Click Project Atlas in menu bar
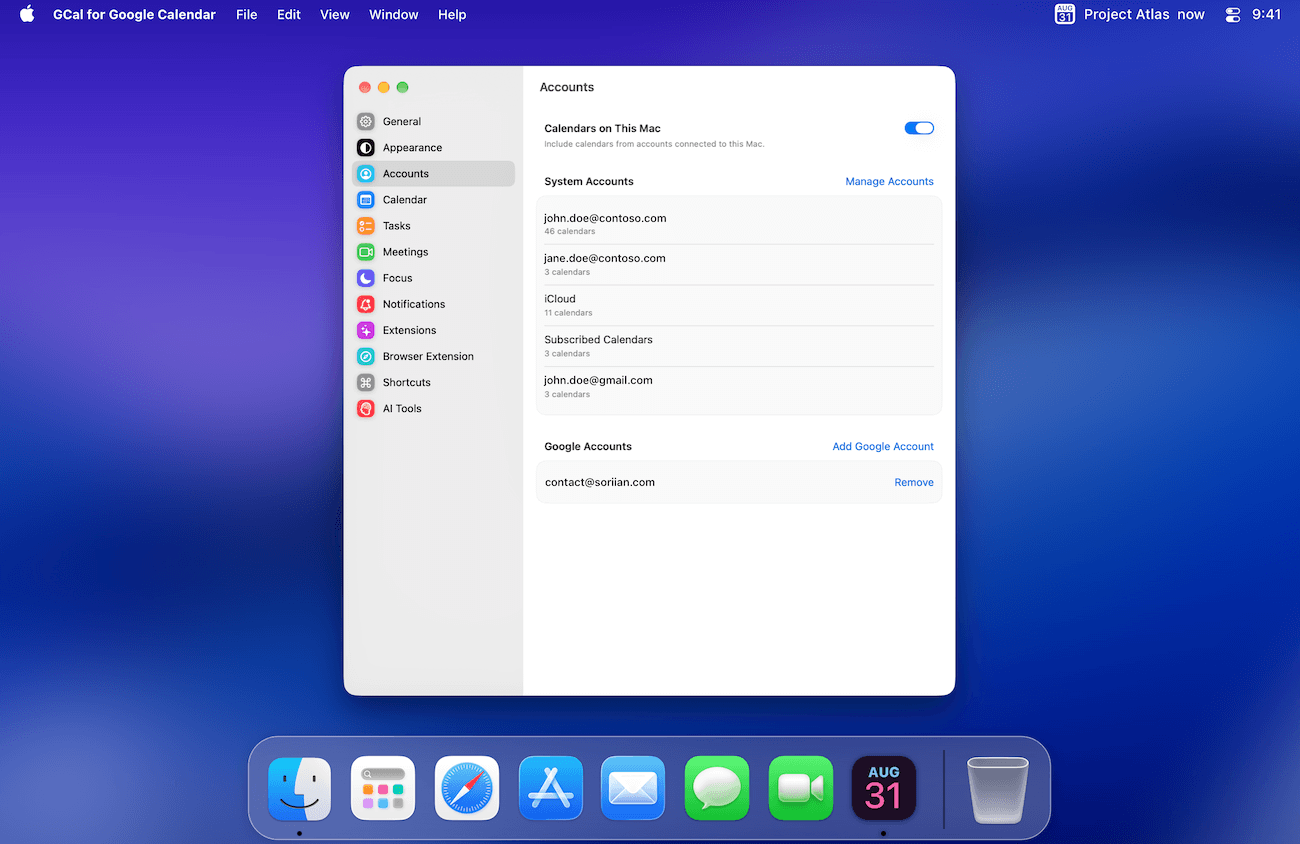This screenshot has height=844, width=1300. (1126, 14)
